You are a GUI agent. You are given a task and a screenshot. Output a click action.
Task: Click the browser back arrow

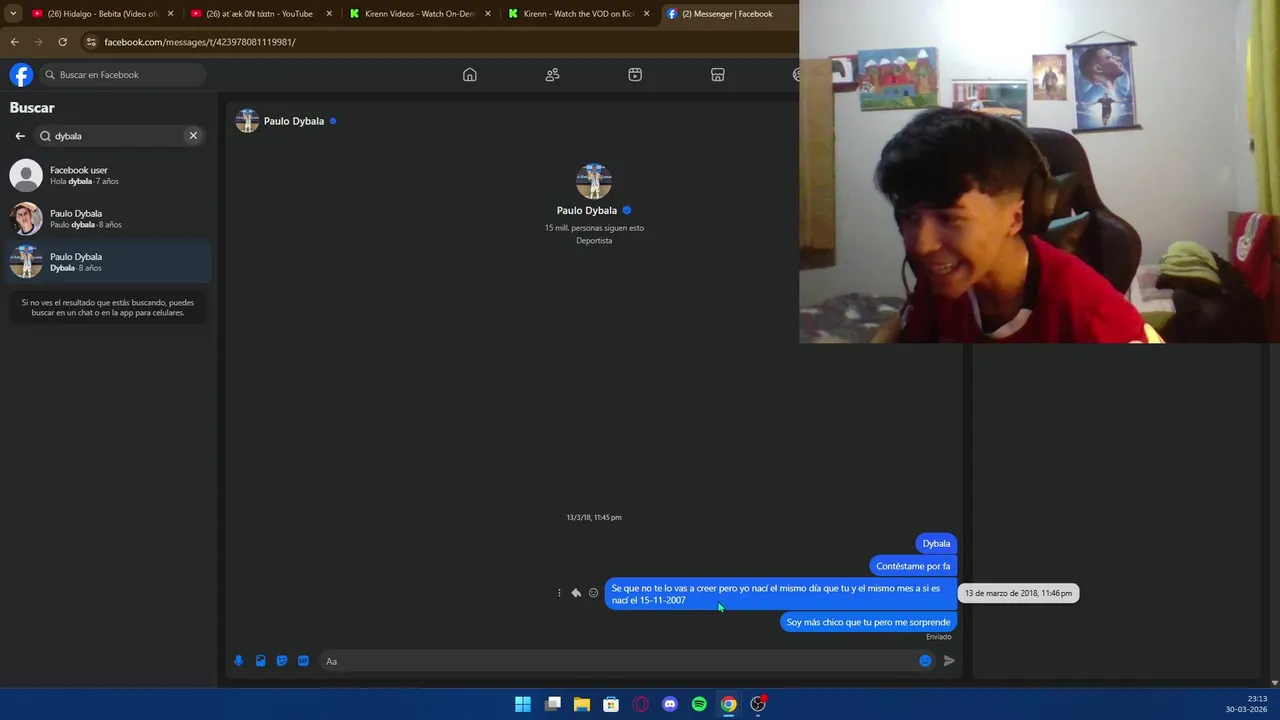14,42
